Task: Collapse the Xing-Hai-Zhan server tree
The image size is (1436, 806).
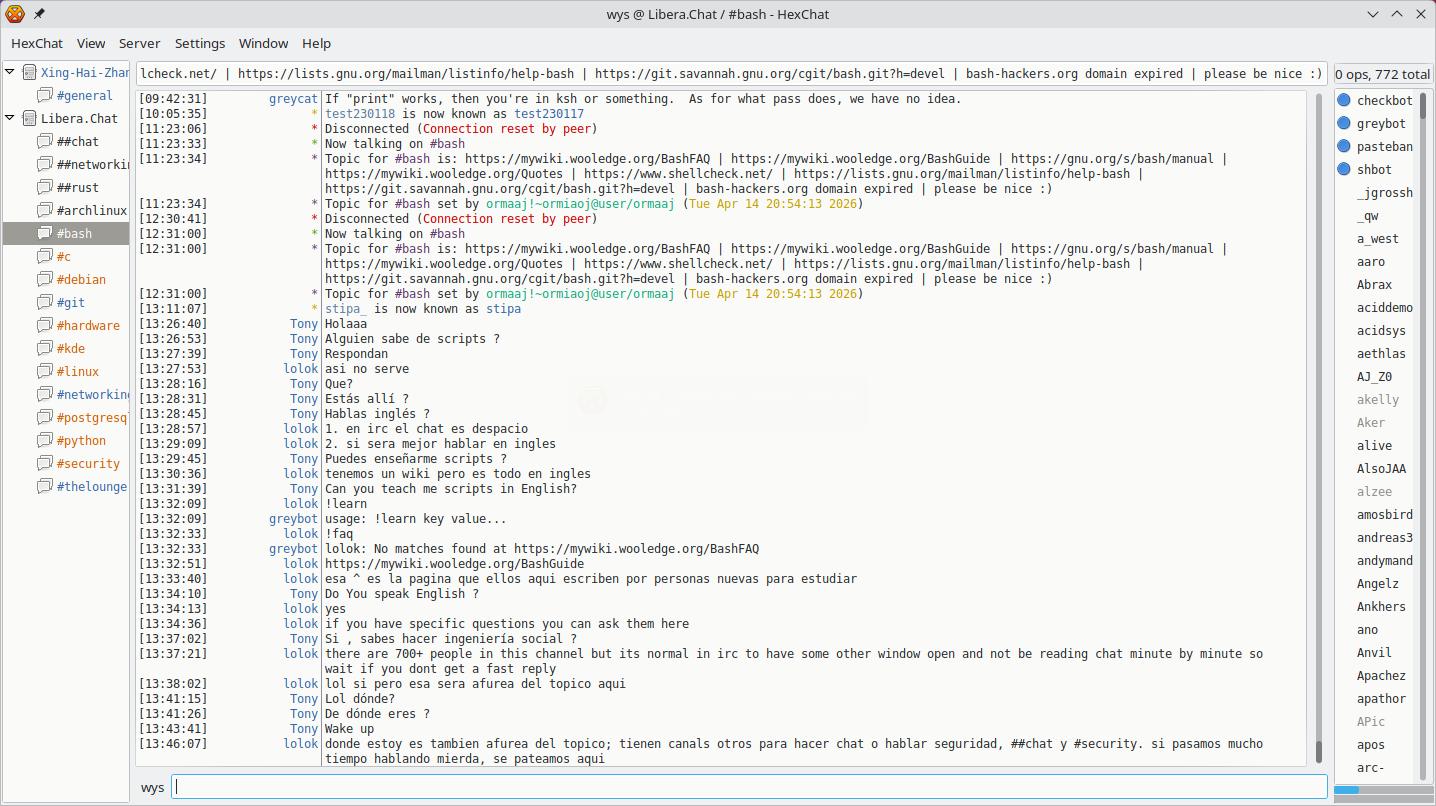Action: pos(10,72)
